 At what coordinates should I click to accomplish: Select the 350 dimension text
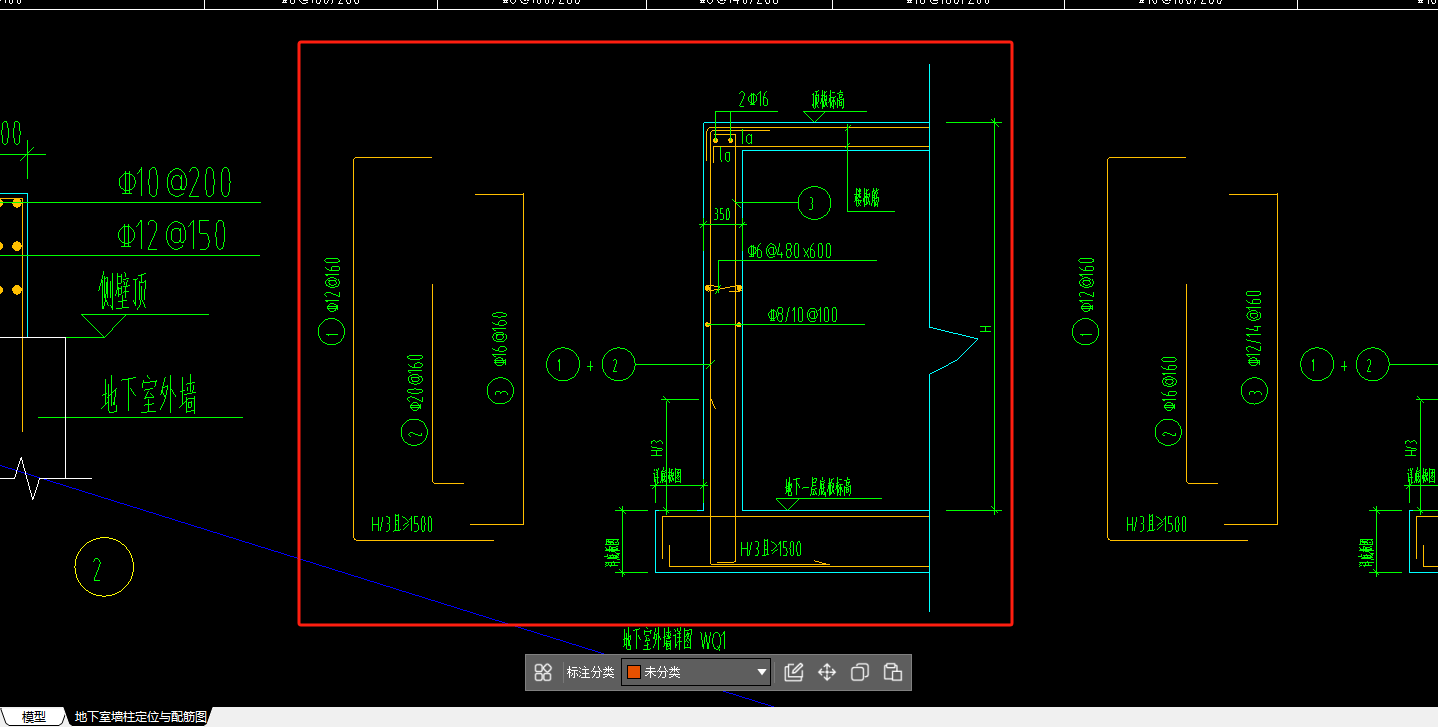coord(721,214)
